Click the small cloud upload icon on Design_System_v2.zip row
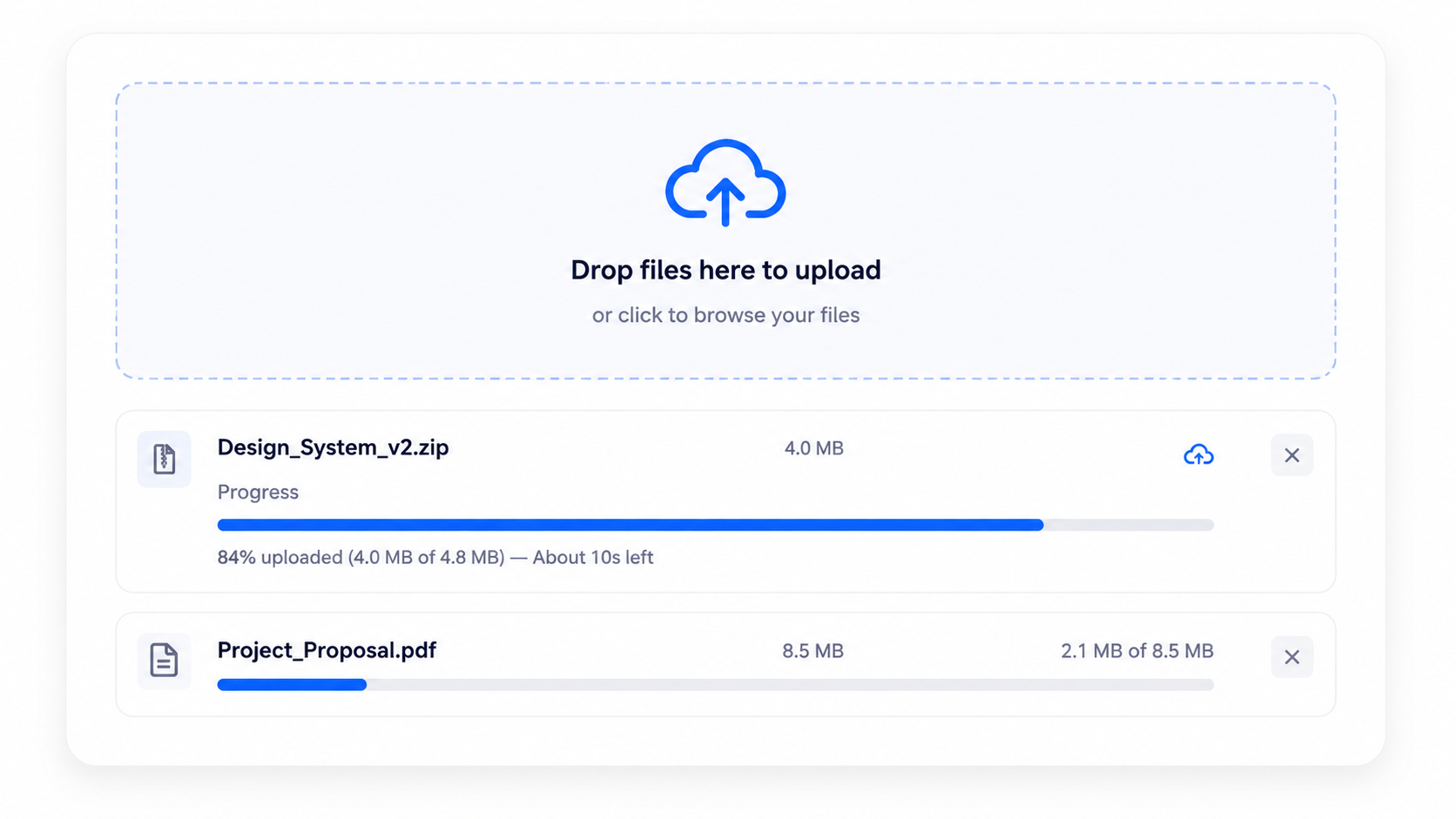This screenshot has height=819, width=1456. [1198, 454]
